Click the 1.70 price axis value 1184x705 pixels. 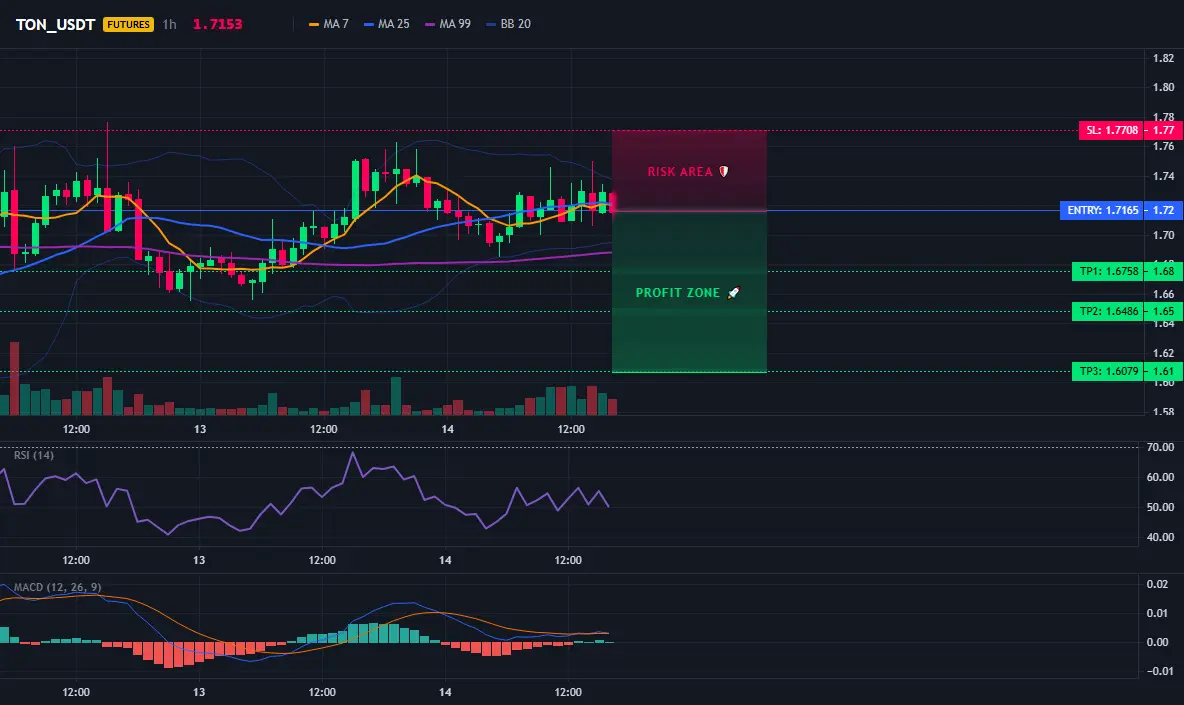[1163, 235]
